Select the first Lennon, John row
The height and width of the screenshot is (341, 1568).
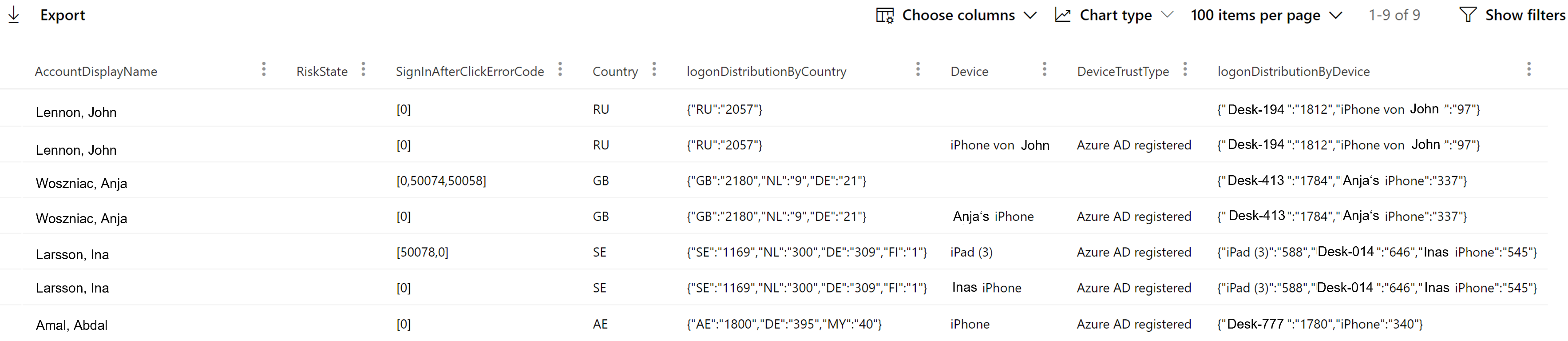point(76,112)
